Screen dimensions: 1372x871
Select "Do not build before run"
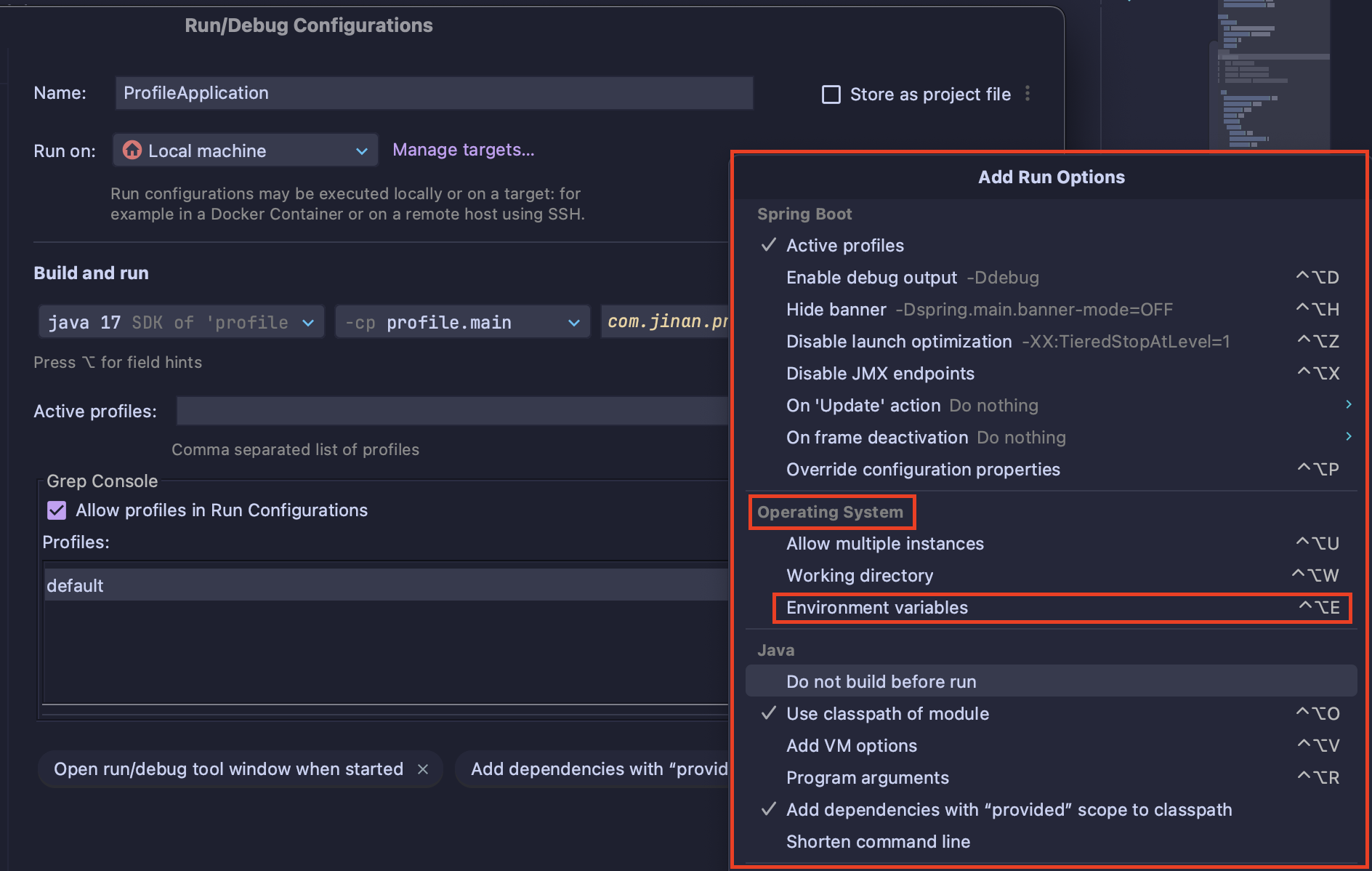point(881,681)
